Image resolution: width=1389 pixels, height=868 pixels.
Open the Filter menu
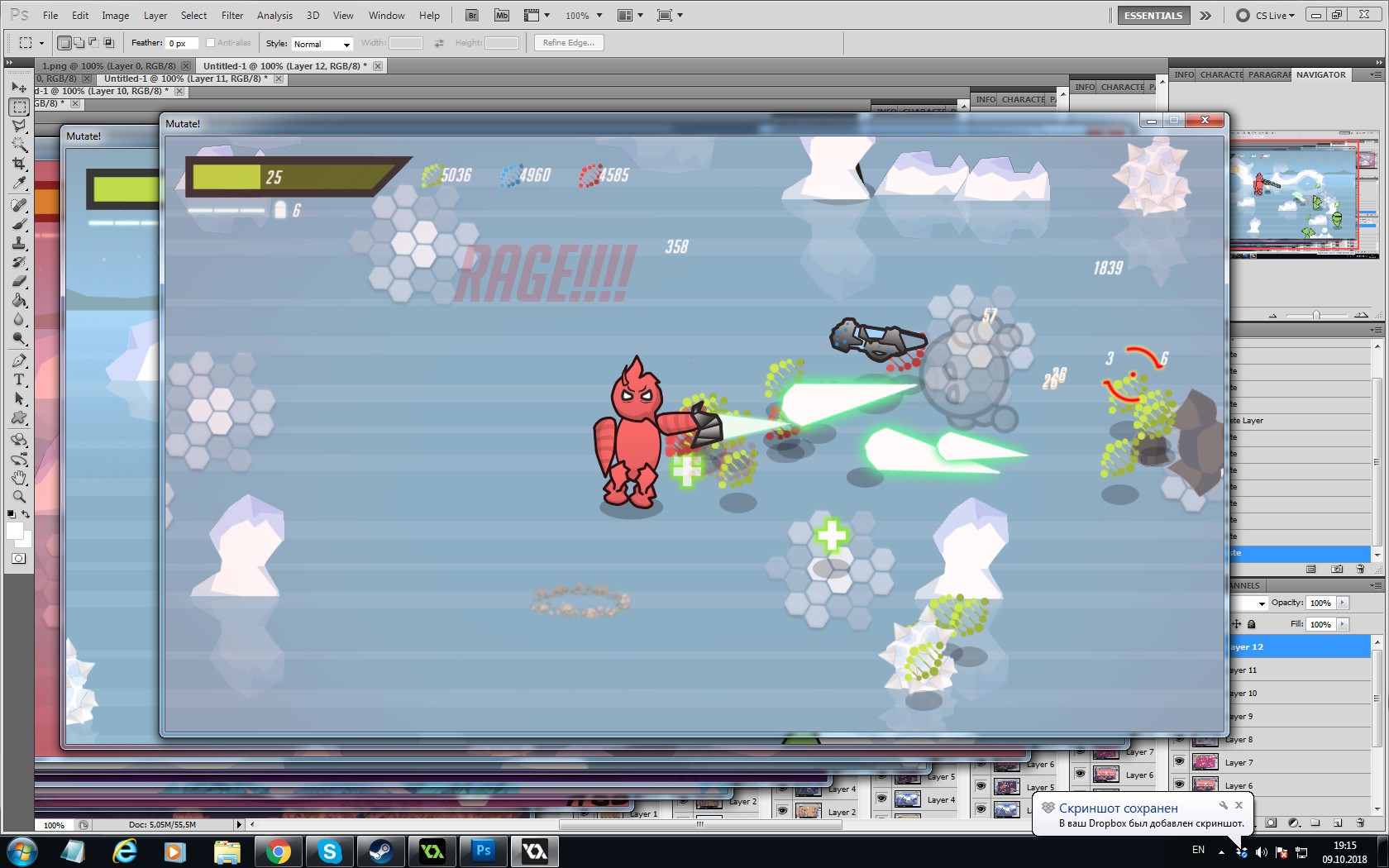coord(231,15)
